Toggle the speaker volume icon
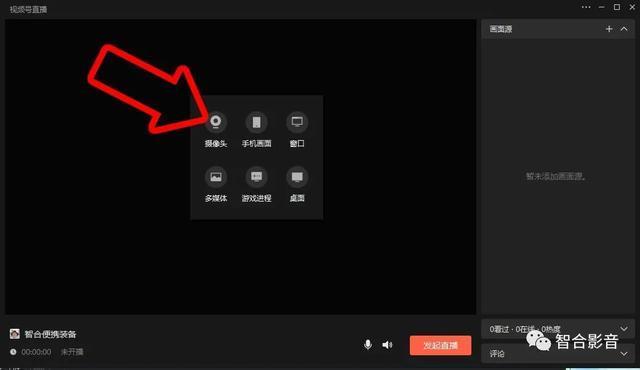This screenshot has width=640, height=370. point(387,345)
